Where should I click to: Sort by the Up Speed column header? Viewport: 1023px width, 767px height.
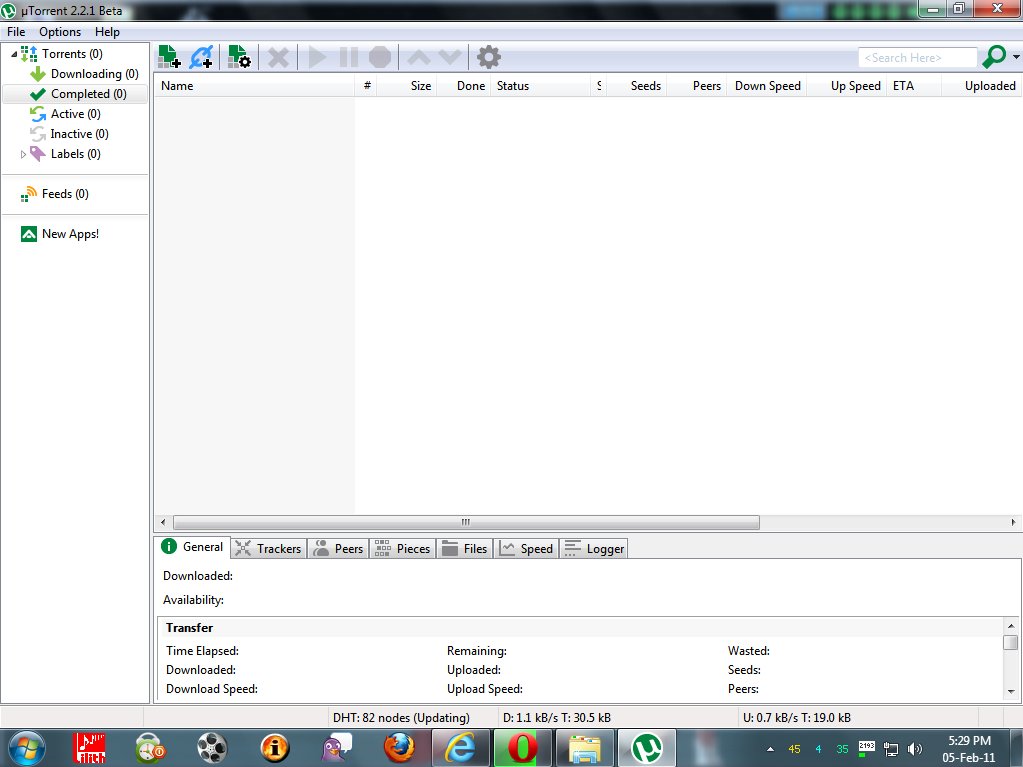click(847, 85)
